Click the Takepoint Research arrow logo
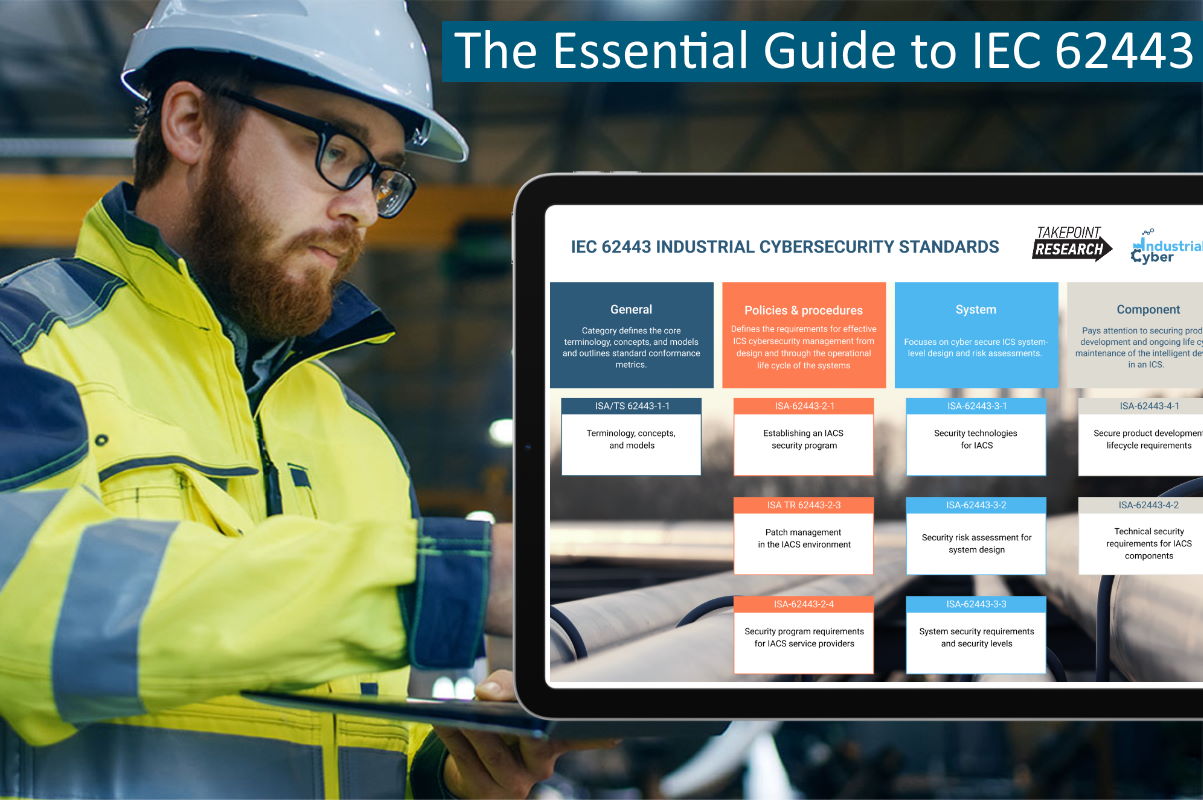This screenshot has width=1203, height=800. coord(1072,245)
